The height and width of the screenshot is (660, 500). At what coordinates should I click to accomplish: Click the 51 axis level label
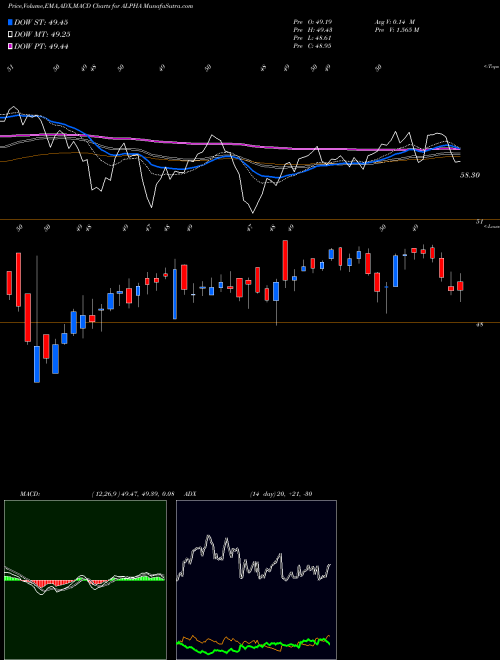coord(479,222)
